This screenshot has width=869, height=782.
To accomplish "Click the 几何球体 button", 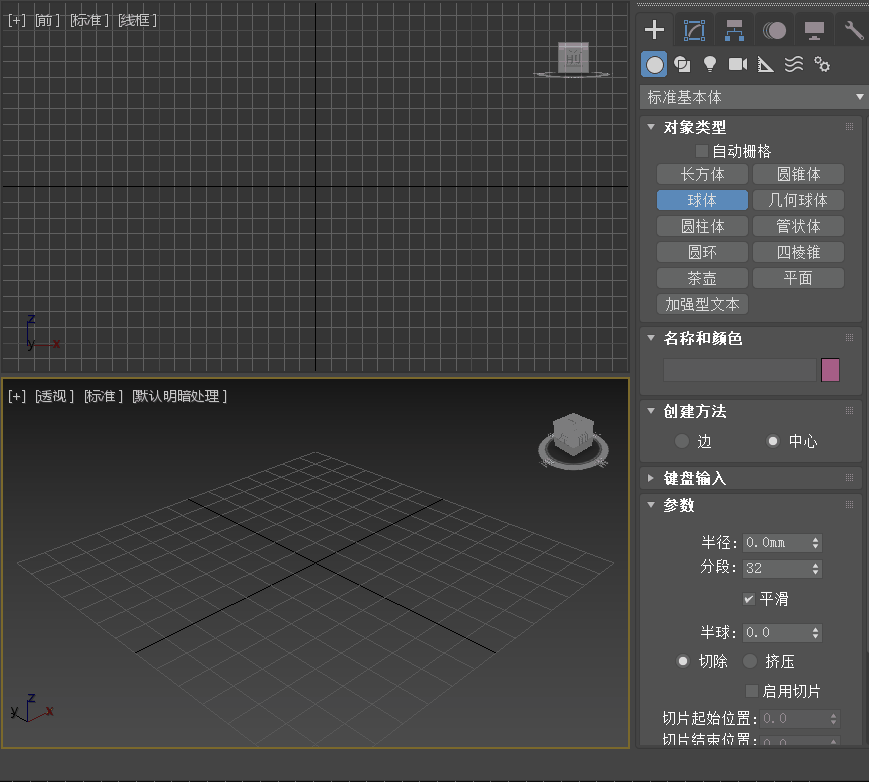I will point(798,200).
